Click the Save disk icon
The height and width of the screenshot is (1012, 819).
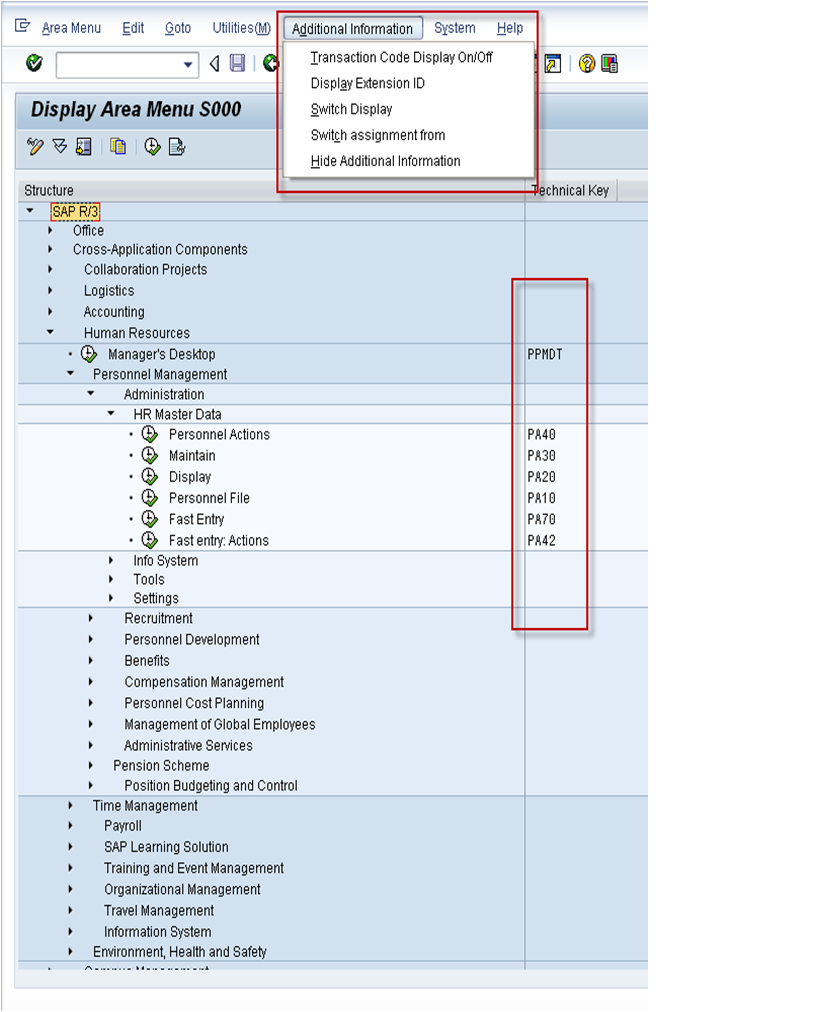pyautogui.click(x=237, y=62)
